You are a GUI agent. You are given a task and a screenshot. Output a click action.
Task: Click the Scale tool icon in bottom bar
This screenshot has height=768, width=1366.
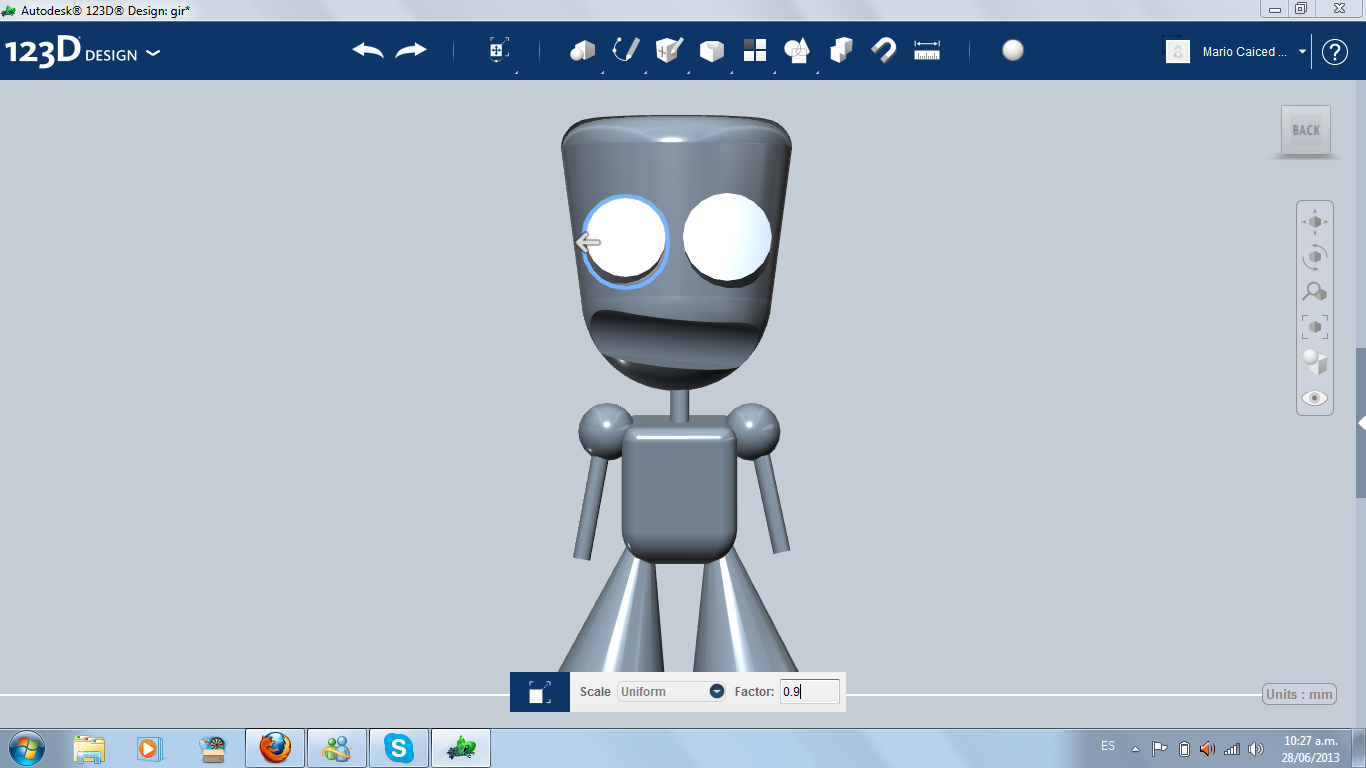[x=540, y=692]
